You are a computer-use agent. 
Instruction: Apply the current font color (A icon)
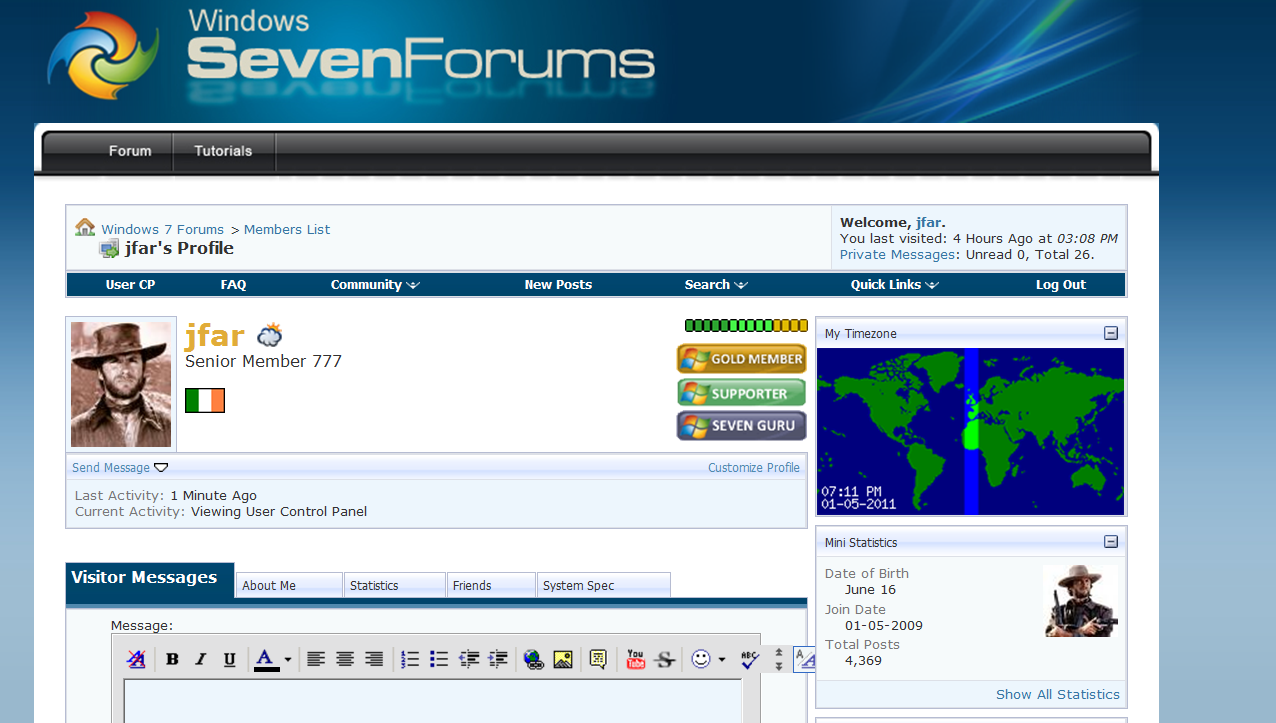(x=266, y=659)
